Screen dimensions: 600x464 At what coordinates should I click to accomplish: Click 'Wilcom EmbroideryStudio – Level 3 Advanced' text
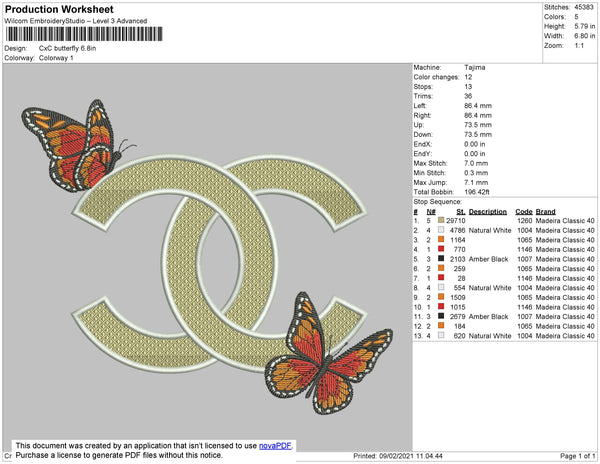coord(76,21)
